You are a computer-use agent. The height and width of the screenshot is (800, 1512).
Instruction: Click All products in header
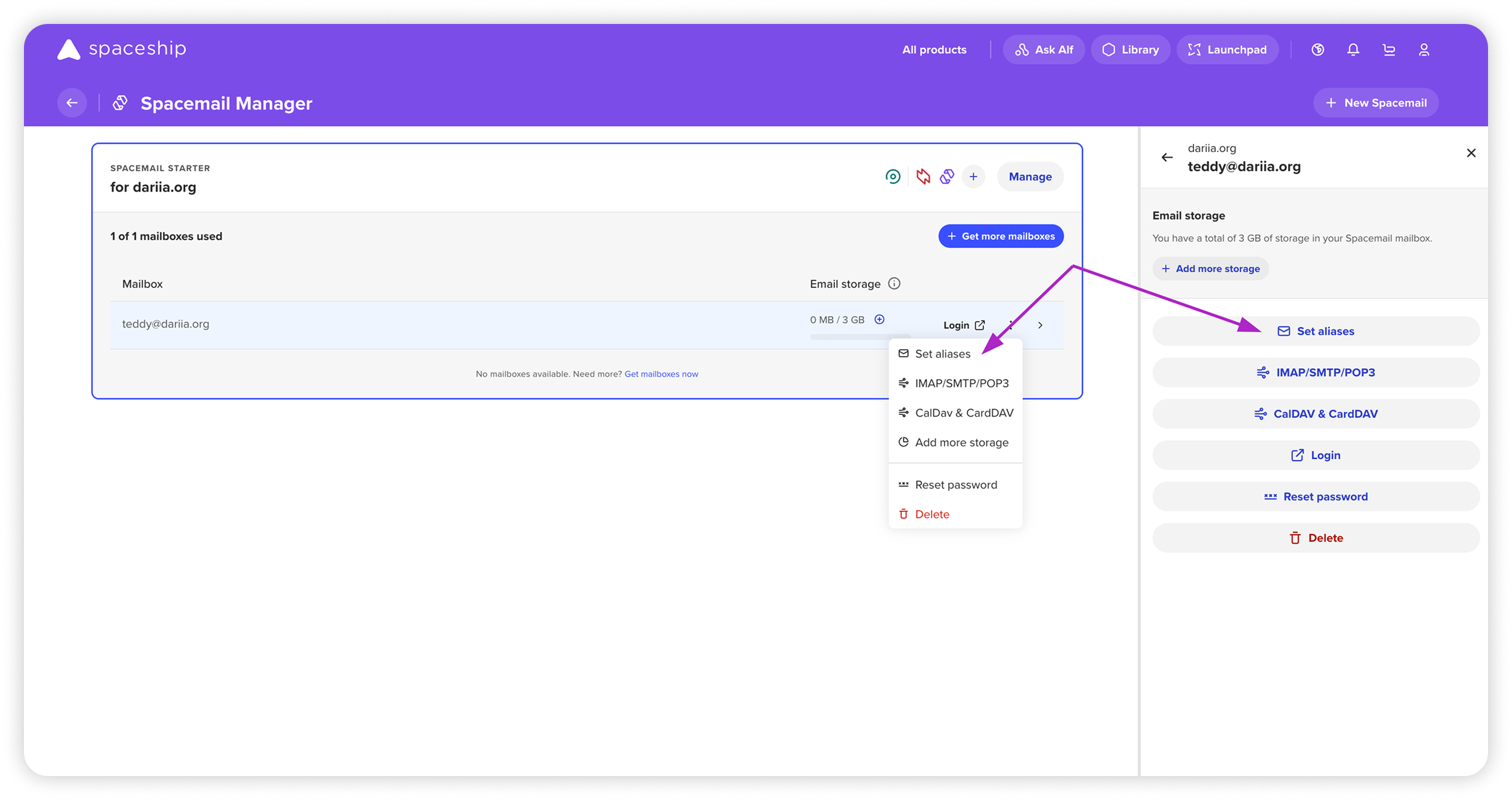pyautogui.click(x=934, y=50)
